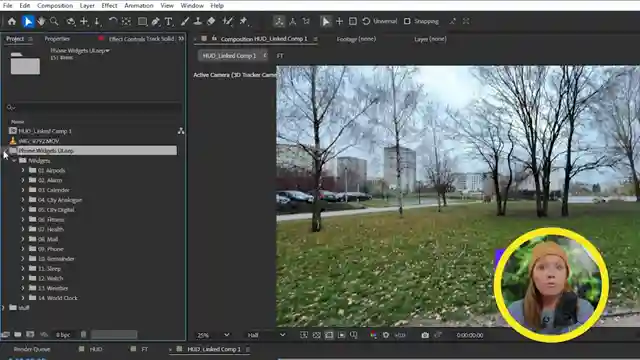Select the Pan Behind anchor point tool
The image size is (640, 360).
(x=126, y=21)
